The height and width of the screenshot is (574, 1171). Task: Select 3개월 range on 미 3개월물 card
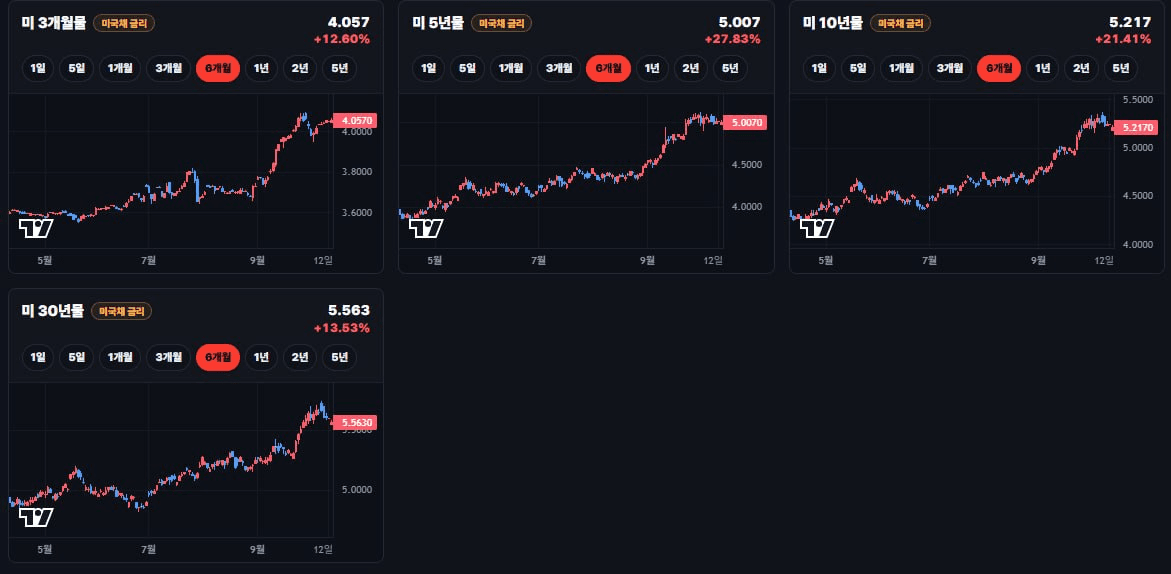(x=168, y=69)
